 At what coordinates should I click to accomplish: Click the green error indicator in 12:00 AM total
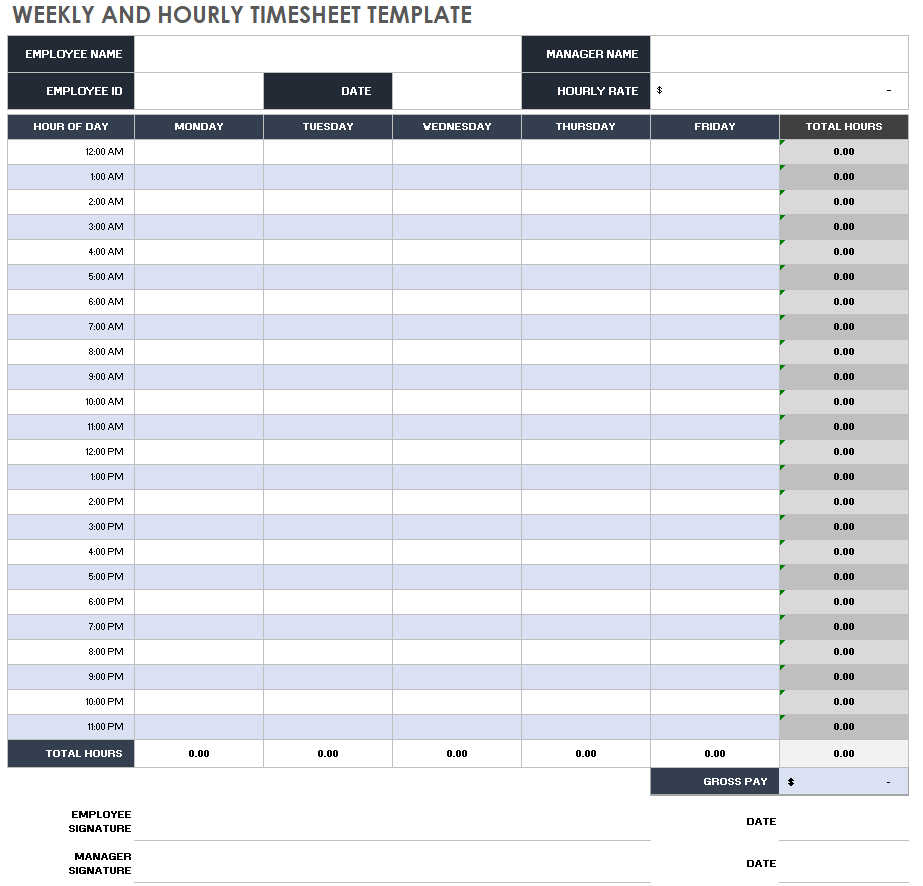pos(783,143)
